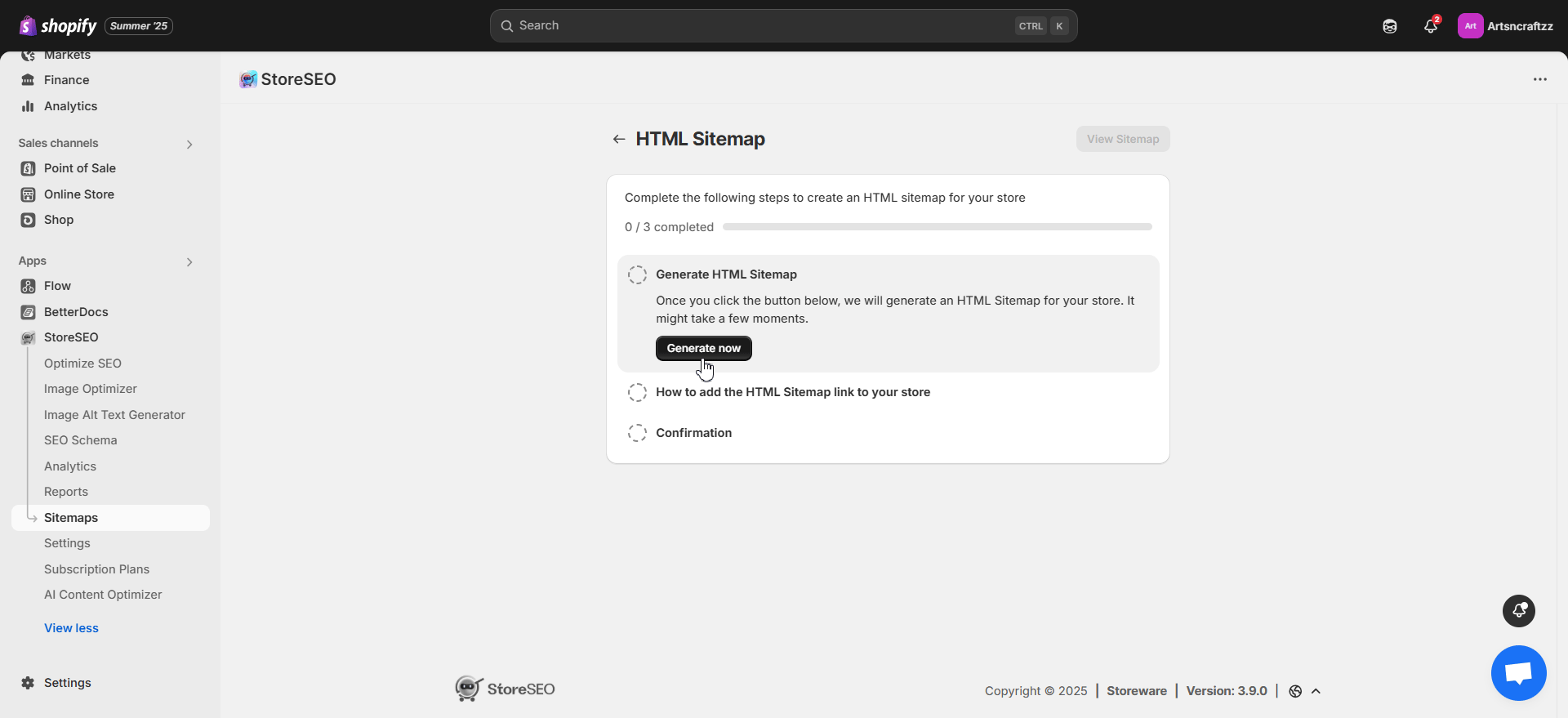
Task: Click the Online Store icon
Action: click(x=28, y=194)
